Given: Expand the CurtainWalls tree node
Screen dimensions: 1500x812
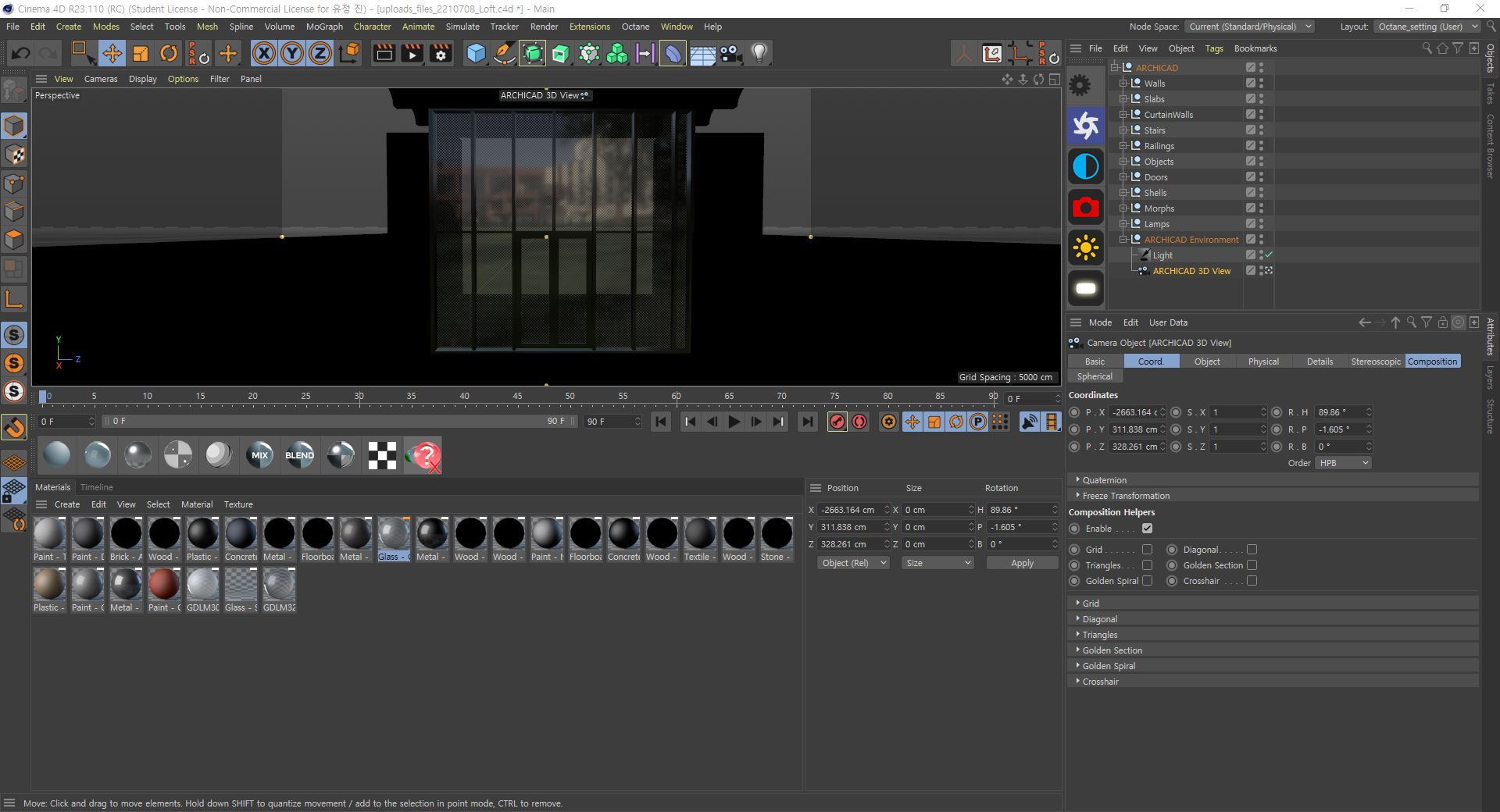Looking at the screenshot, I should coord(1123,115).
